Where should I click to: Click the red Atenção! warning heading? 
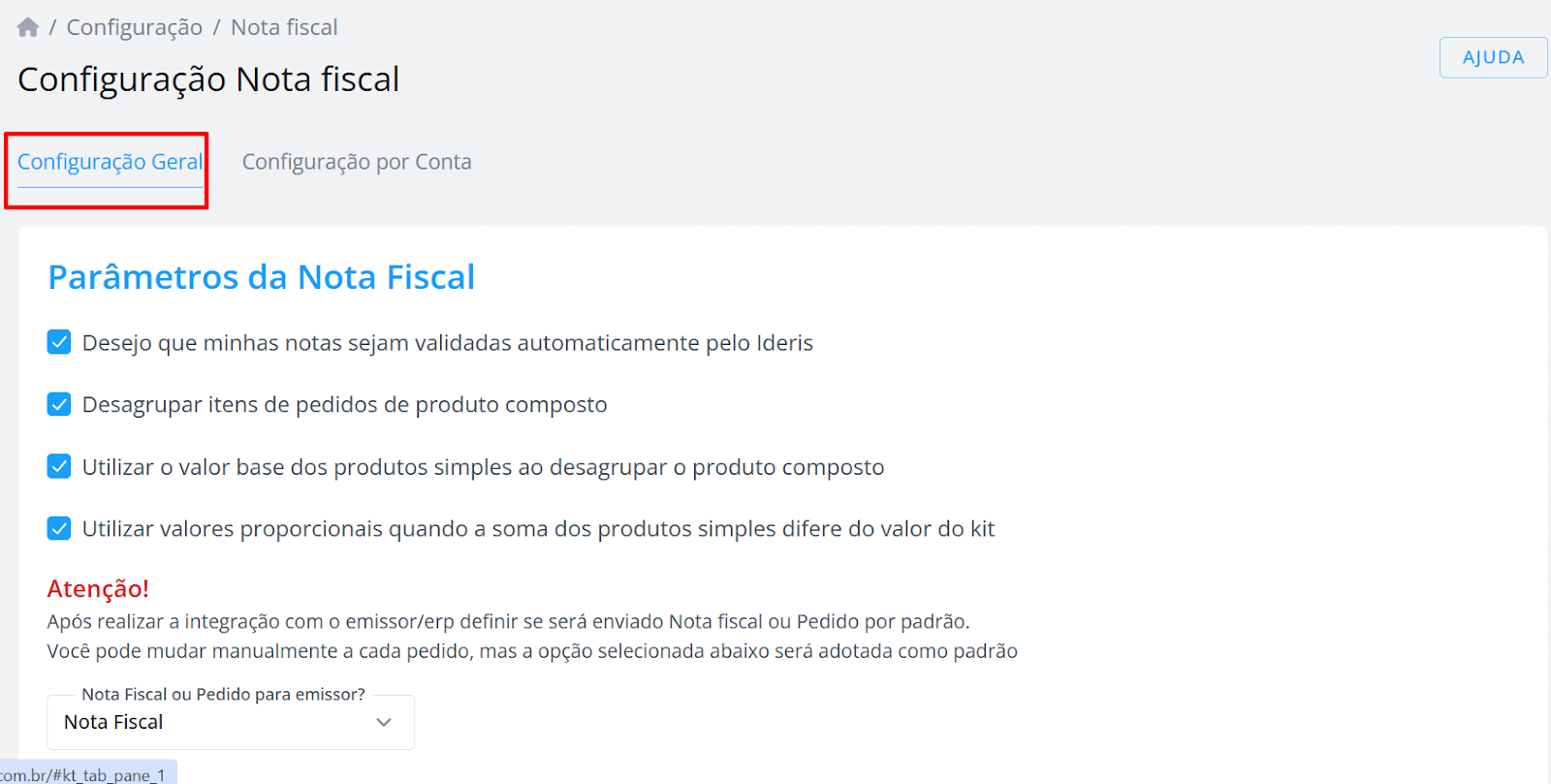click(98, 588)
